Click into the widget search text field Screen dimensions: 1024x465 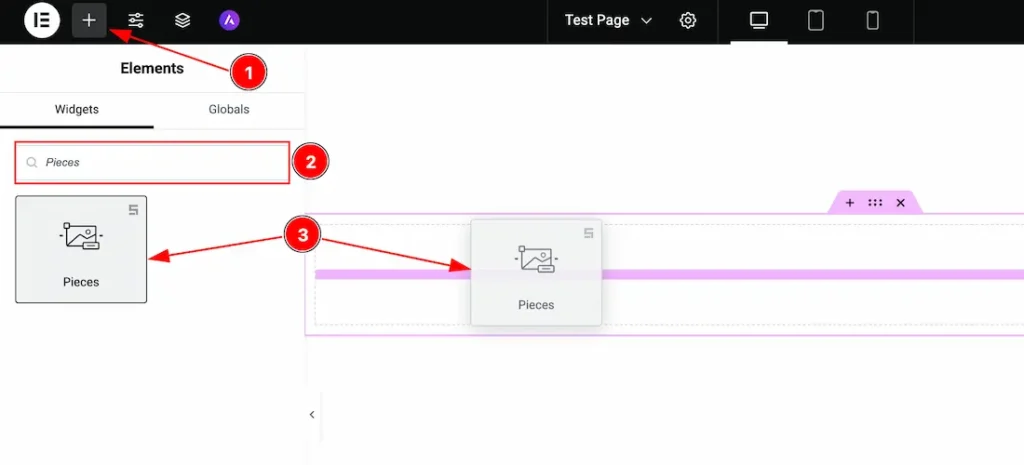coord(160,162)
